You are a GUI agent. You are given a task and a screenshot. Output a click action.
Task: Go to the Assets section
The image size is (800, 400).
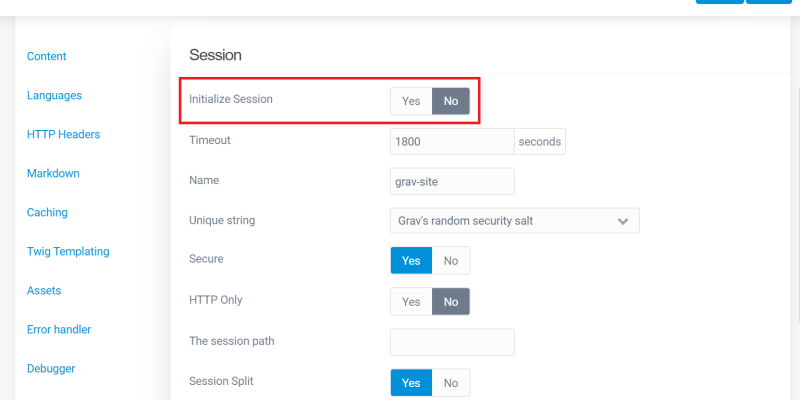pyautogui.click(x=44, y=290)
